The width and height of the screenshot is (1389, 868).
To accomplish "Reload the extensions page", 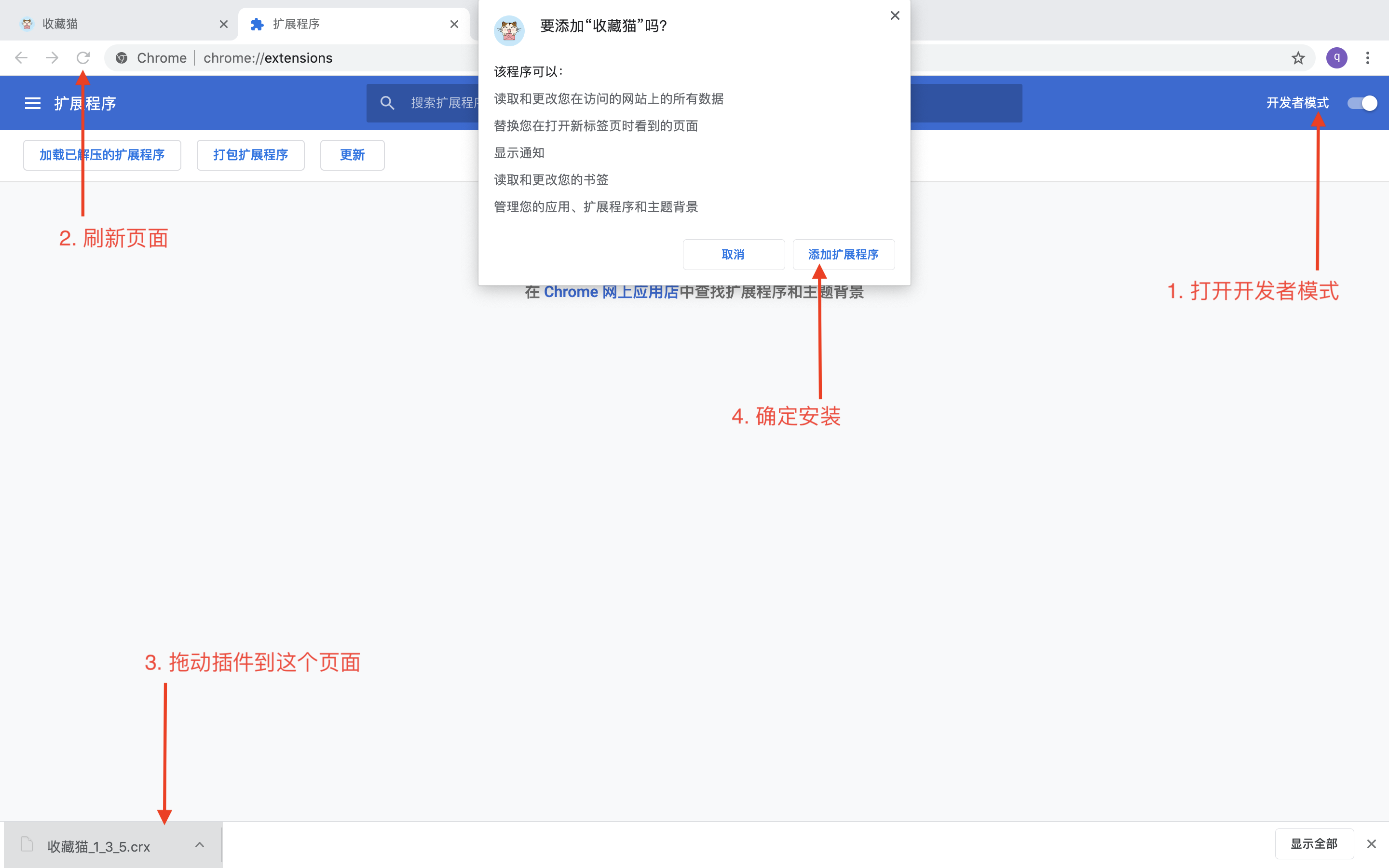I will 83,58.
